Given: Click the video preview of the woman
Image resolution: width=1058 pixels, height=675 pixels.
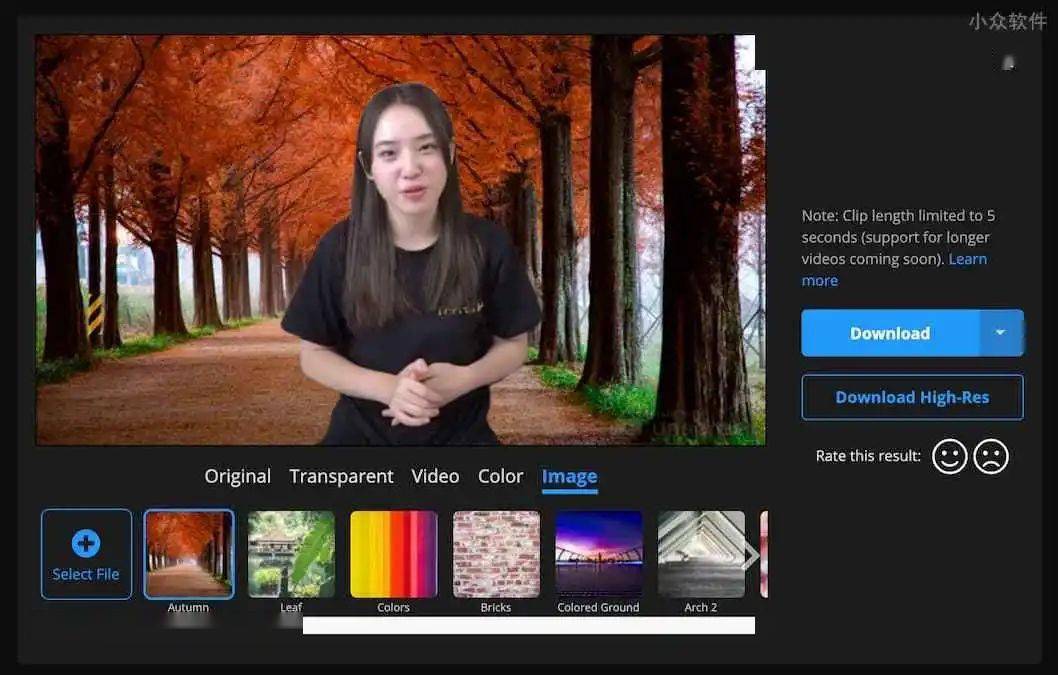Looking at the screenshot, I should click(x=400, y=240).
